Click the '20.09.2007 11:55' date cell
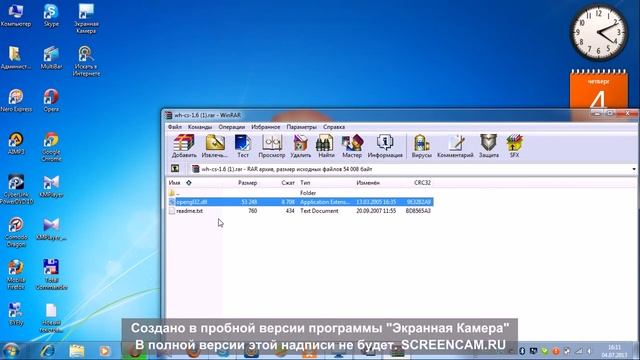This screenshot has height=360, width=640. click(x=376, y=211)
